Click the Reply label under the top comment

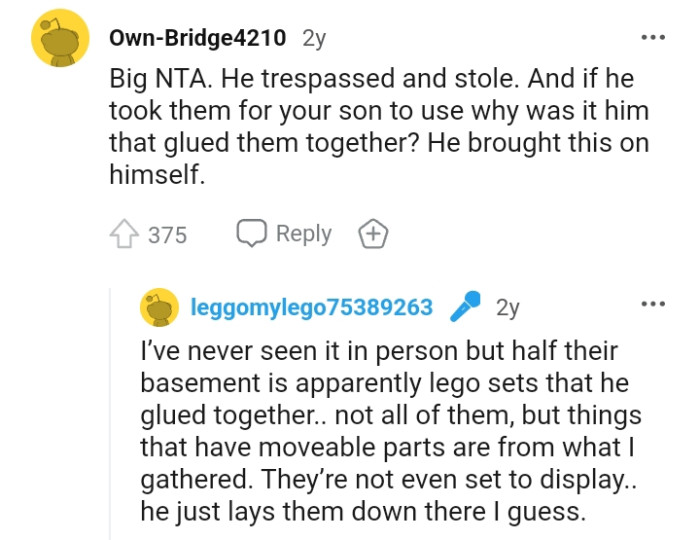click(303, 234)
